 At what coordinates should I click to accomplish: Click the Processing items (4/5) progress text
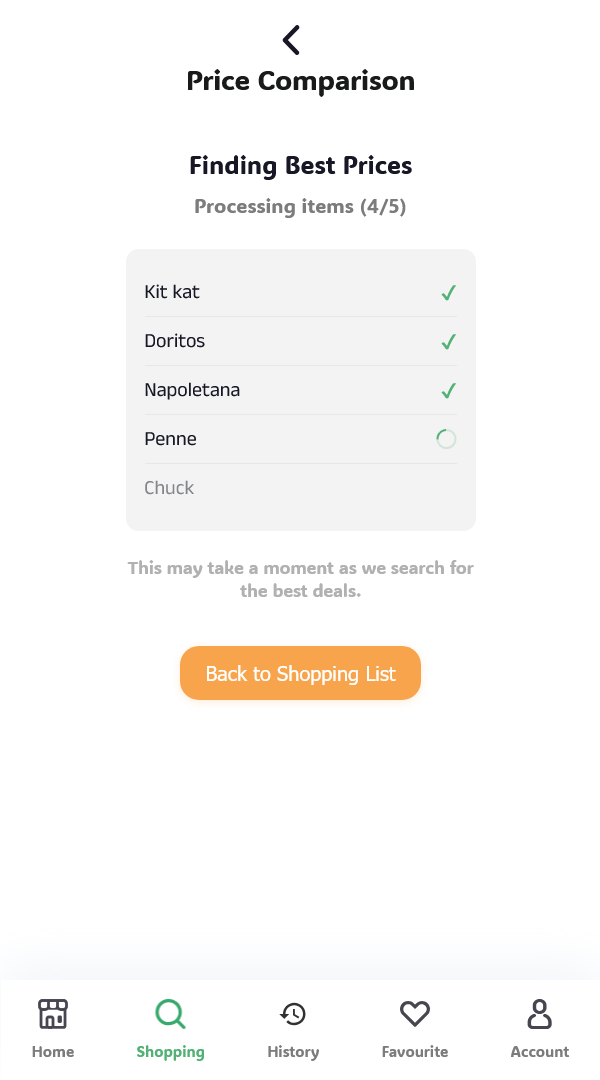(x=300, y=207)
